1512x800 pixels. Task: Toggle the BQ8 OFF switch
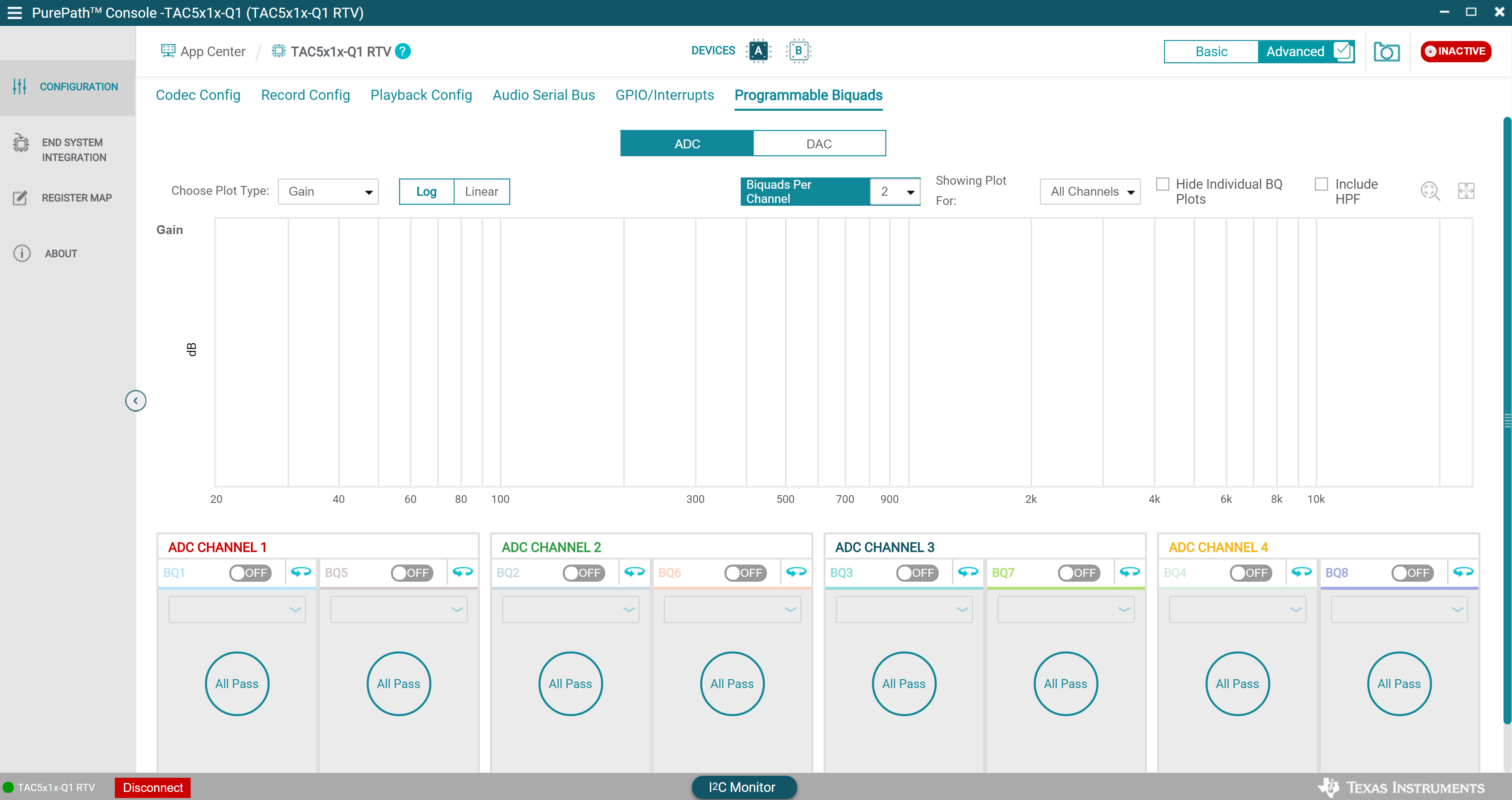coord(1412,573)
